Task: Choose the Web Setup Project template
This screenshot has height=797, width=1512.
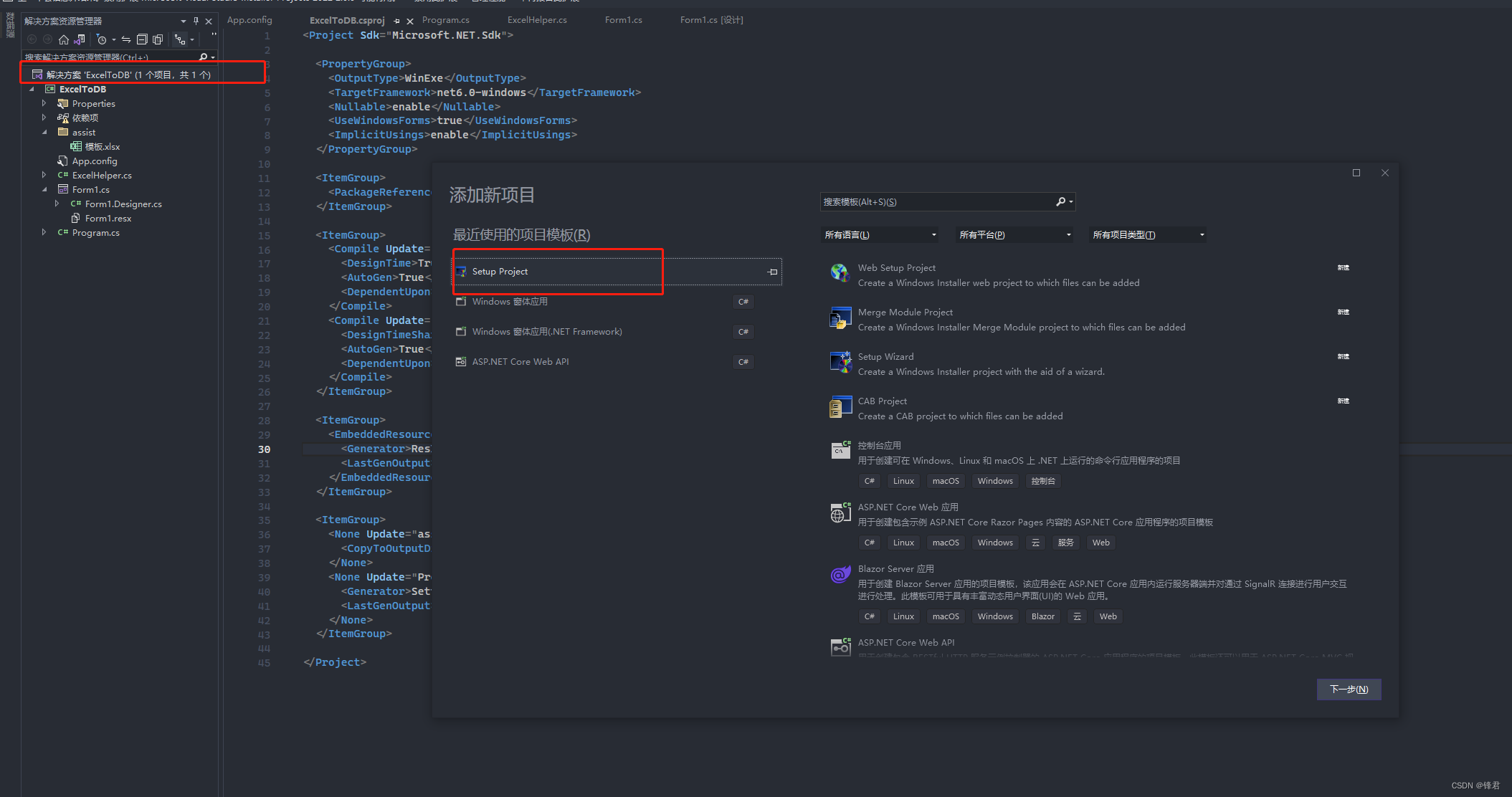Action: tap(1090, 275)
